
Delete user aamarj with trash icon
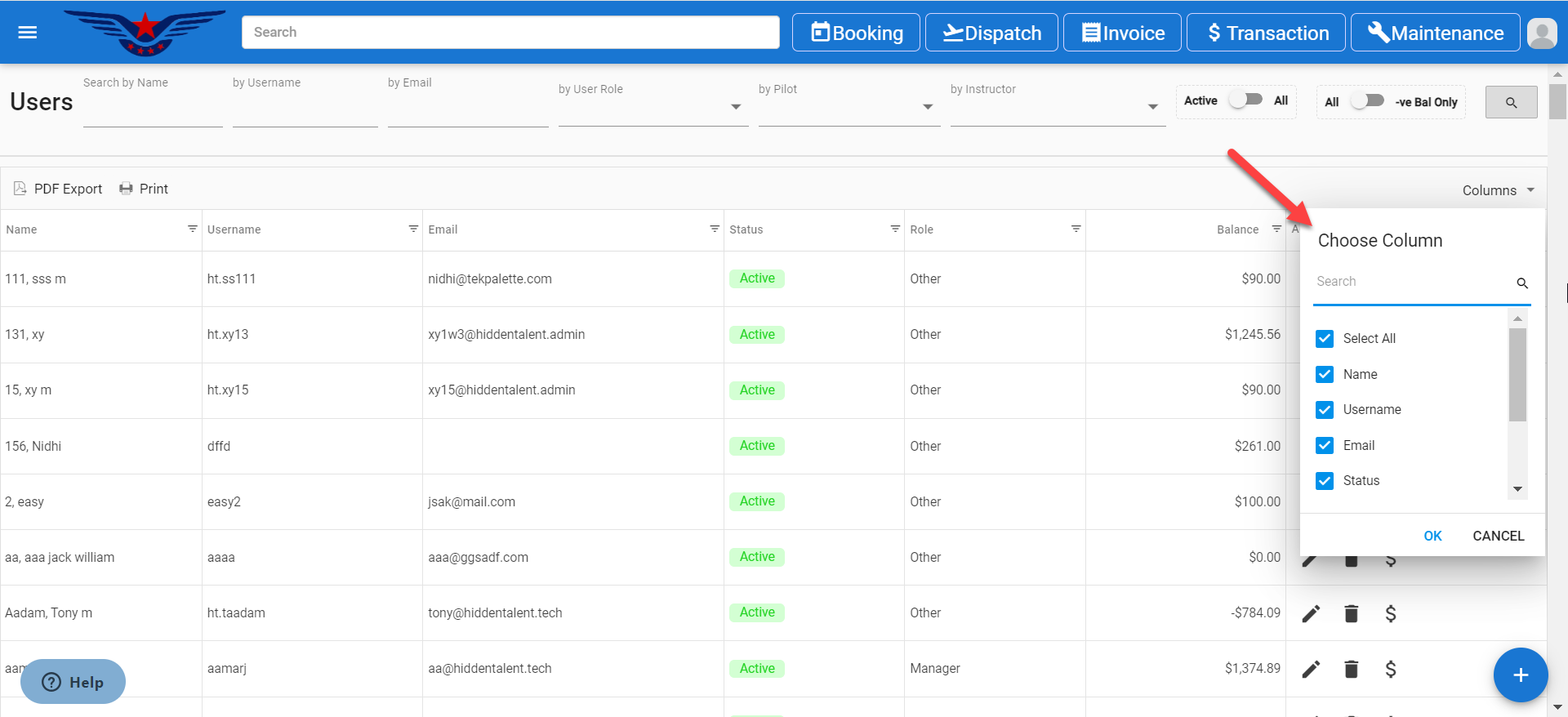[1351, 670]
